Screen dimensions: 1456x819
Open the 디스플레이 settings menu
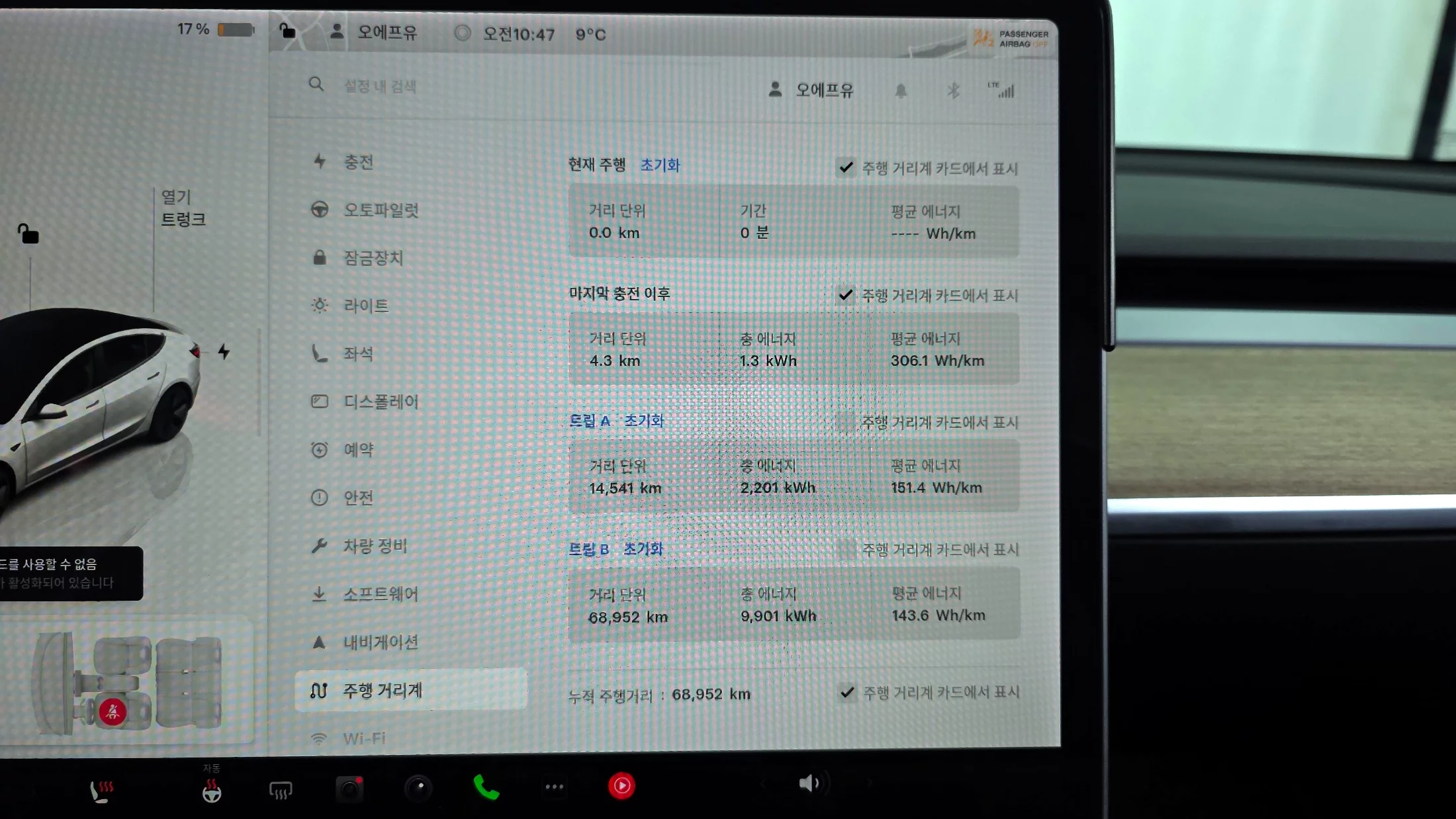[381, 402]
